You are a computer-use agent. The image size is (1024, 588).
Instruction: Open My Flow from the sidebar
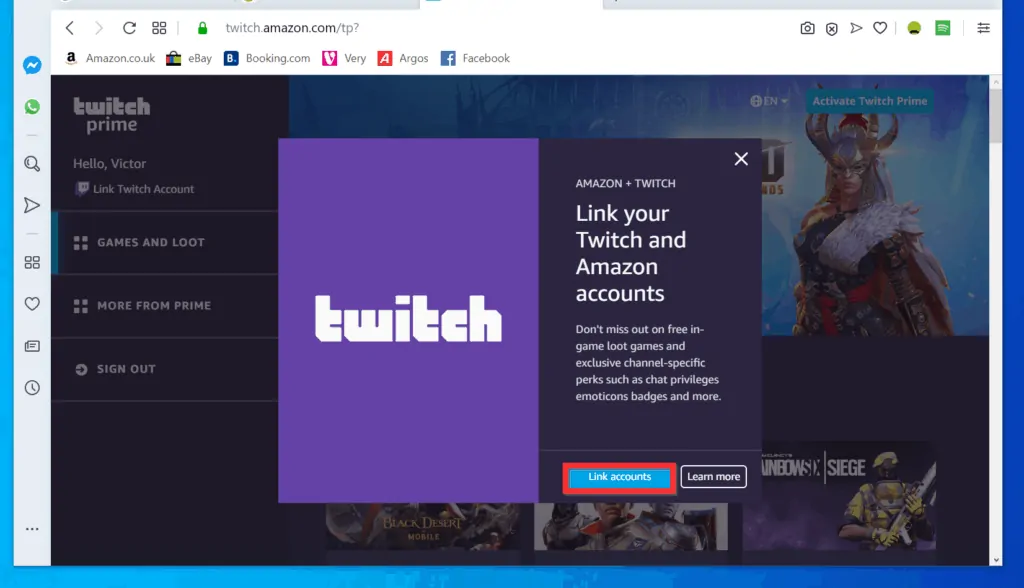32,205
